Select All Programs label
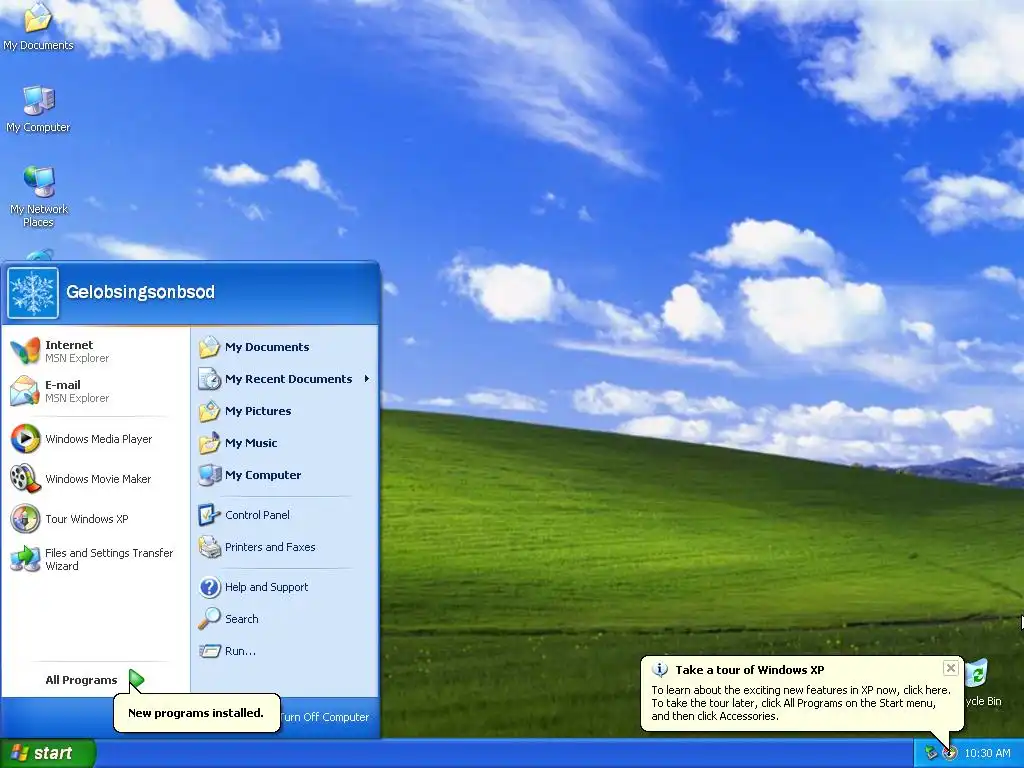The width and height of the screenshot is (1024, 768). coord(81,680)
